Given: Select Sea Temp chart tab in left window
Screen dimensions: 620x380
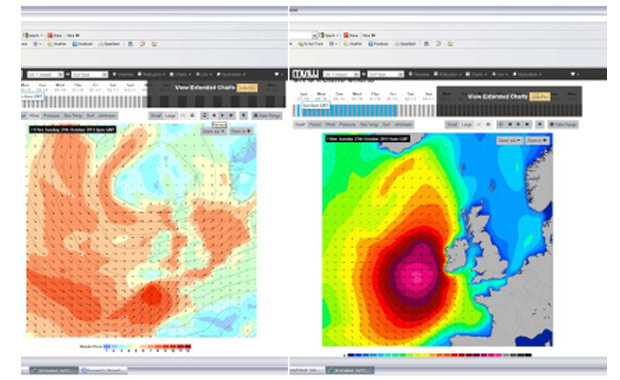Looking at the screenshot, I should coord(73,116).
